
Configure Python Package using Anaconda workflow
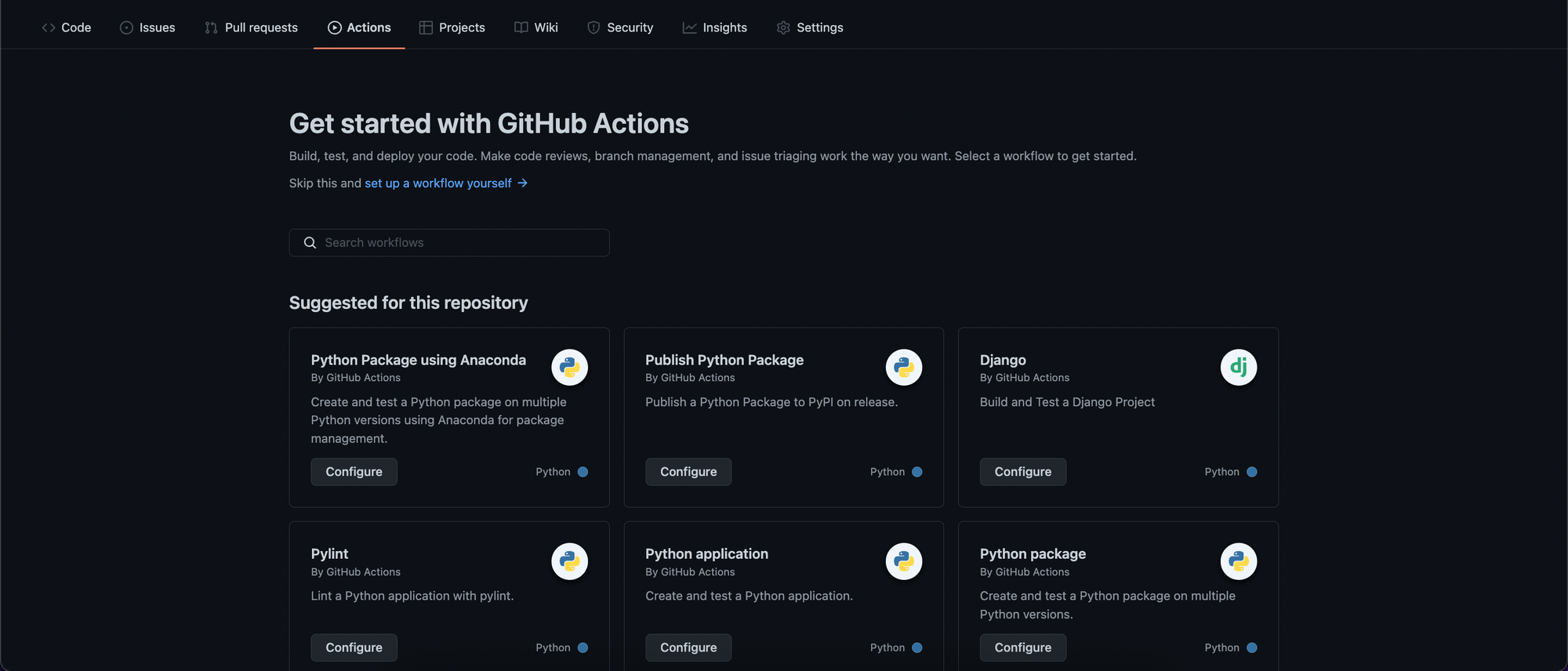354,472
